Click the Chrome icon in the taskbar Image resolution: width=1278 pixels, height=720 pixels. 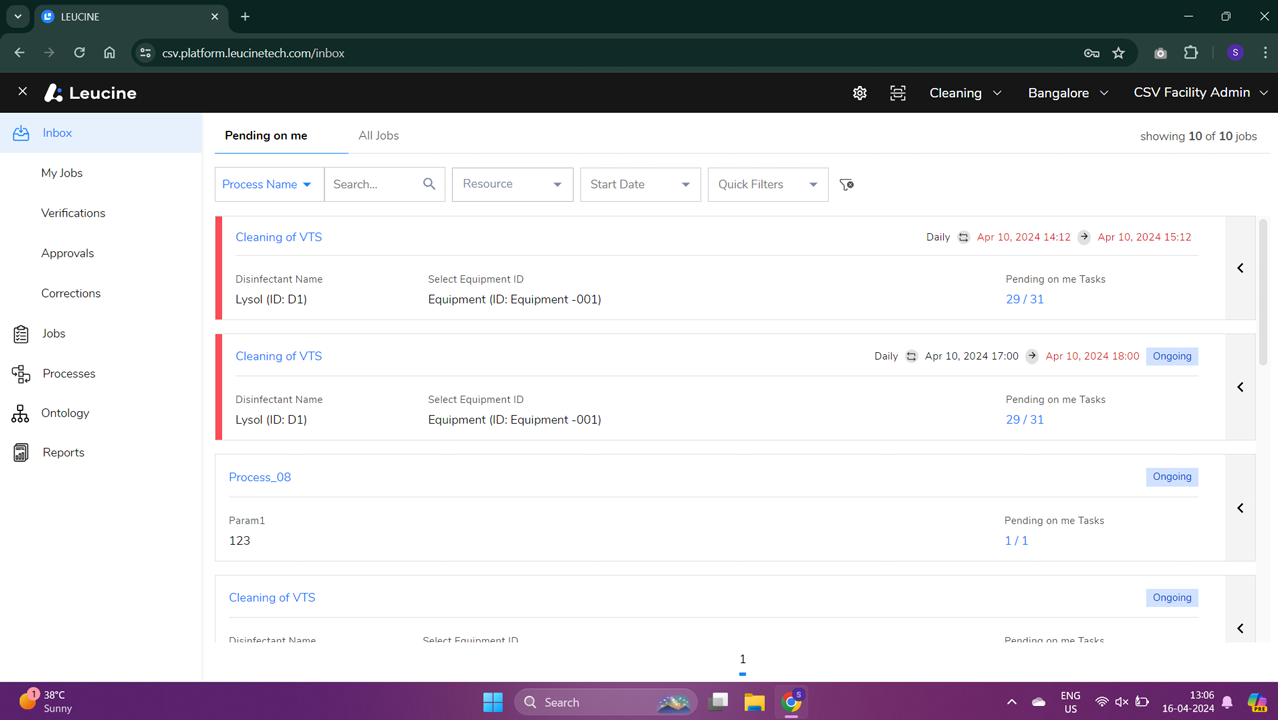[792, 702]
